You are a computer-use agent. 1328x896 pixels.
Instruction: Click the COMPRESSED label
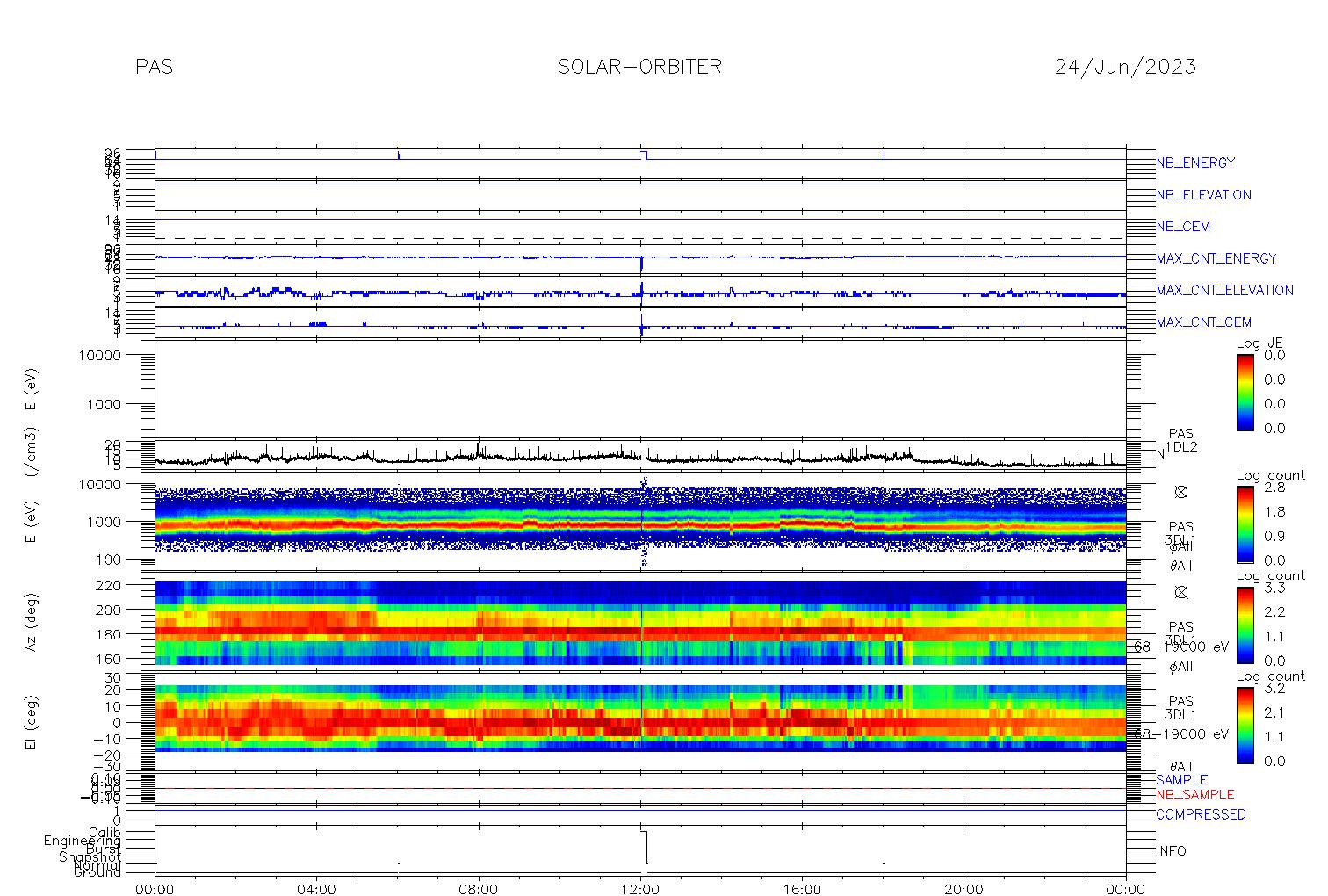click(x=1201, y=814)
